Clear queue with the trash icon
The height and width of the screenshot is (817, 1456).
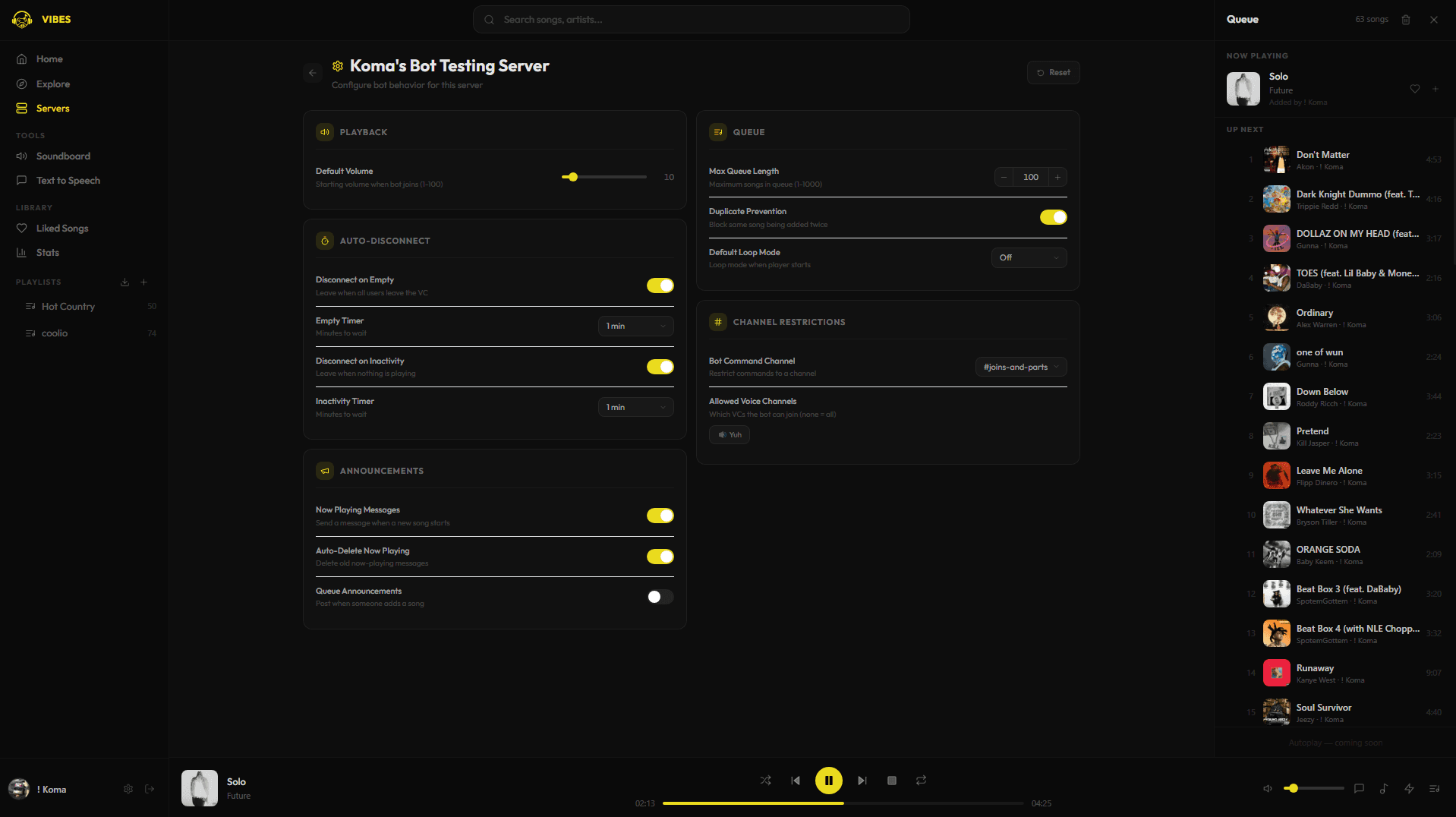pyautogui.click(x=1406, y=20)
